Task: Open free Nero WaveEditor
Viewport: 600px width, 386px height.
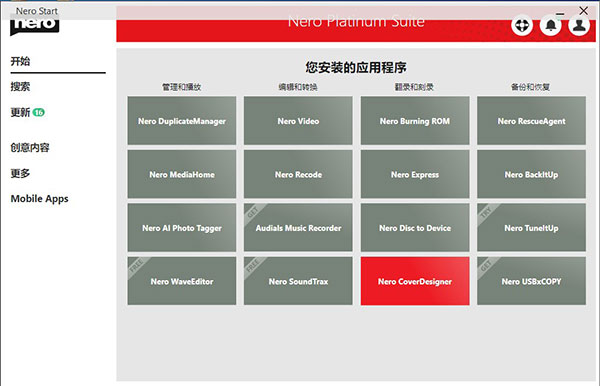Action: click(182, 281)
